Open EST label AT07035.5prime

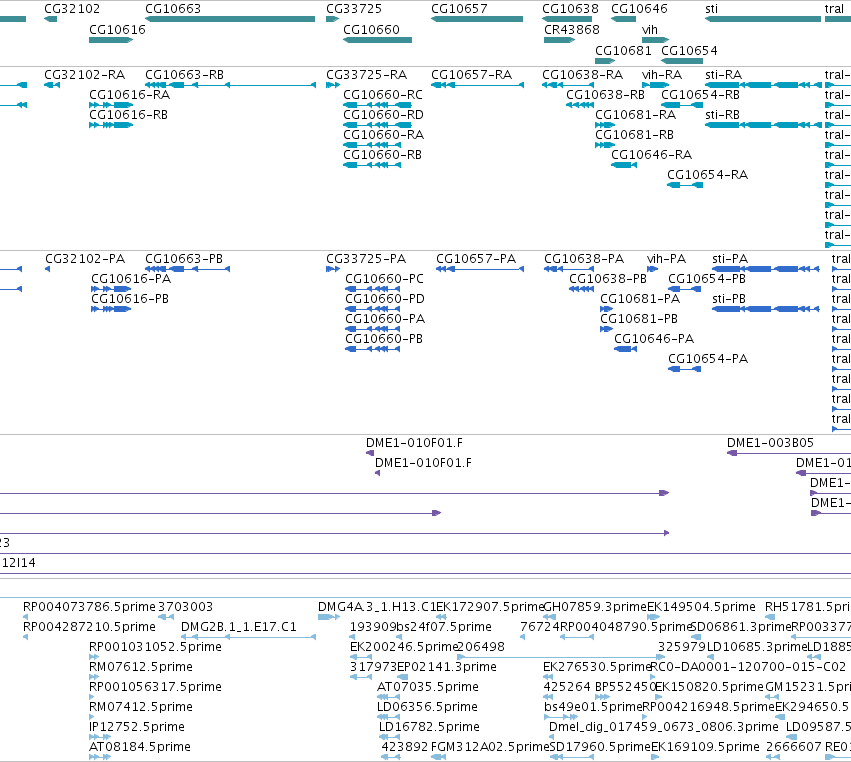[428, 687]
